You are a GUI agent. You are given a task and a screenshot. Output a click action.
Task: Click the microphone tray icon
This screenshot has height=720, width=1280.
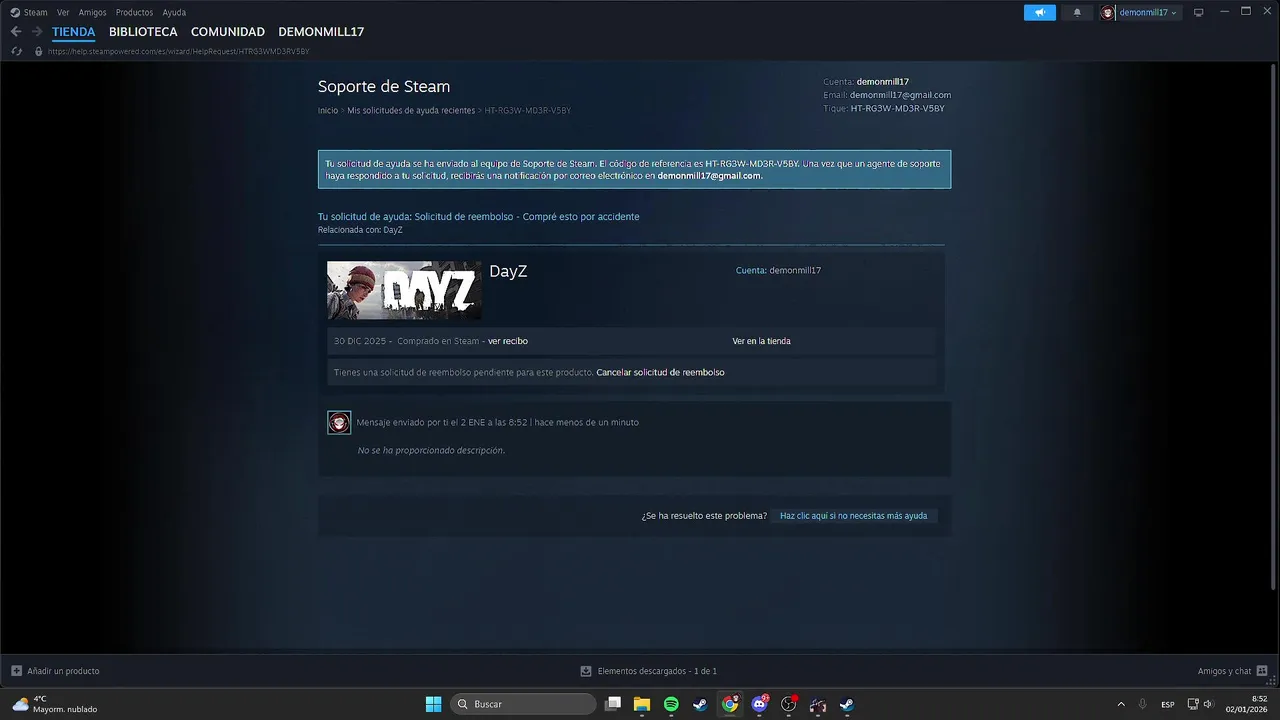tap(1142, 704)
